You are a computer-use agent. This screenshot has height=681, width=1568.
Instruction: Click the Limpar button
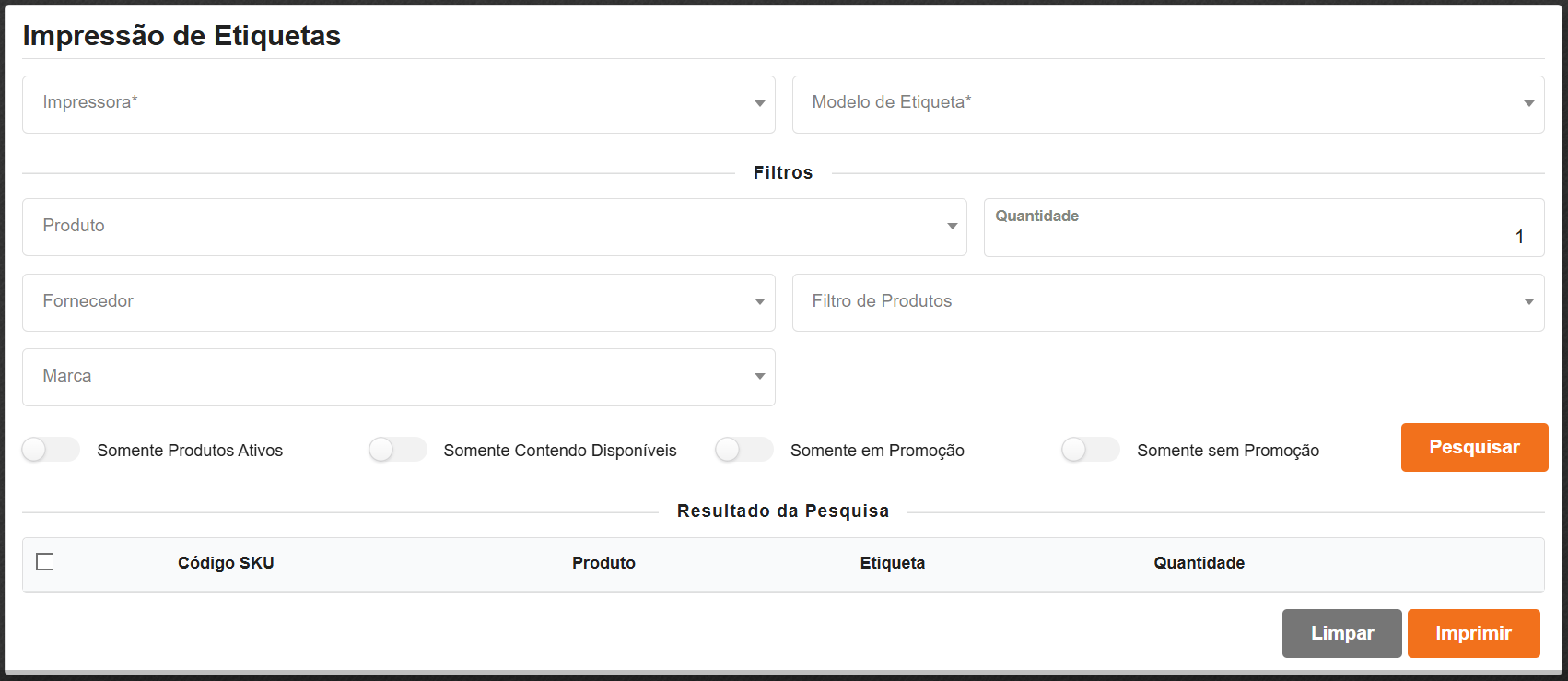point(1341,633)
